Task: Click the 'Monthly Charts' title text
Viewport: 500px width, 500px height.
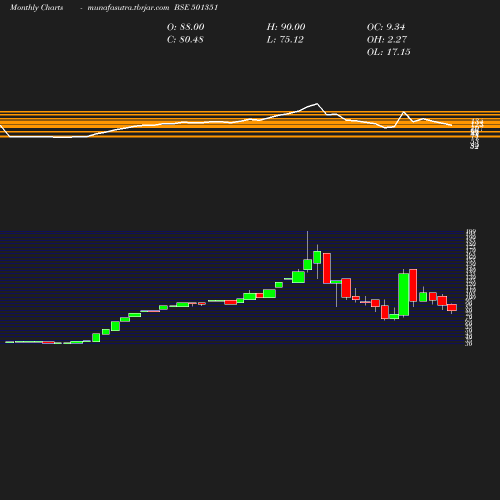Action: [x=37, y=7]
